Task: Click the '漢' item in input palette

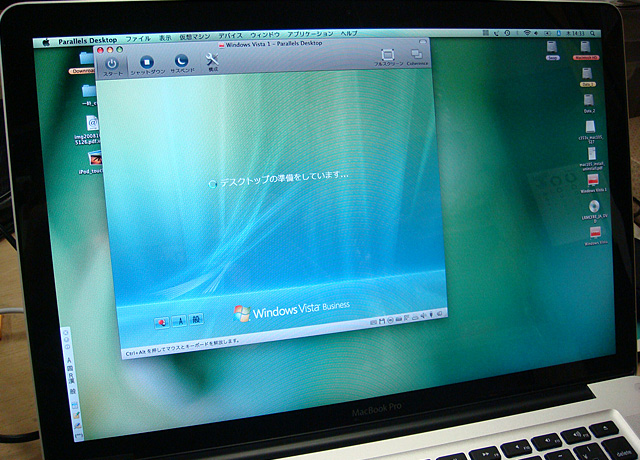Action: pyautogui.click(x=72, y=380)
